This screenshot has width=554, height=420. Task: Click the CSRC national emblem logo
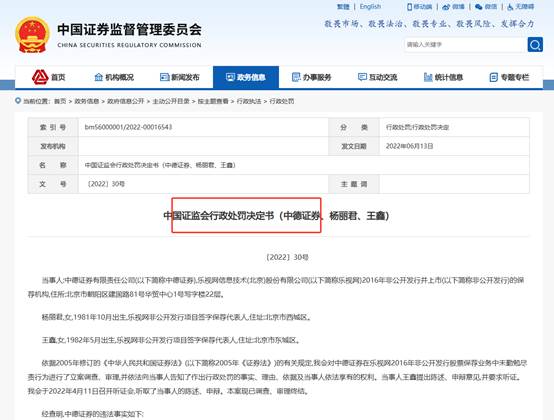(32, 35)
